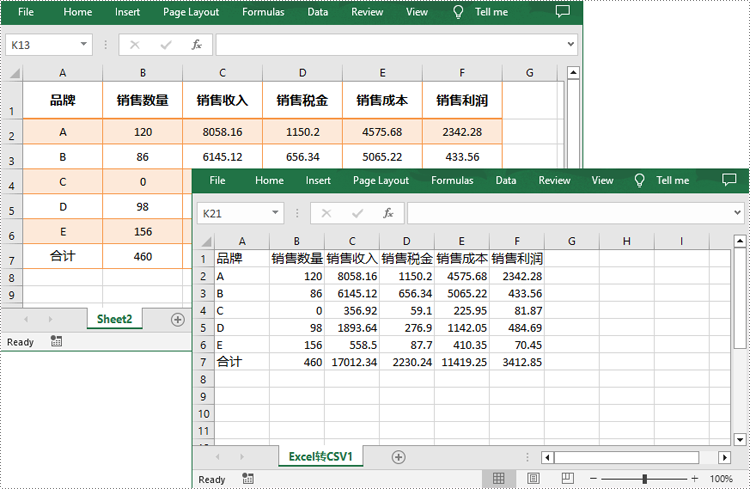Screen dimensions: 750x489
Task: Click enter checkmark in front formula bar
Action: [357, 213]
